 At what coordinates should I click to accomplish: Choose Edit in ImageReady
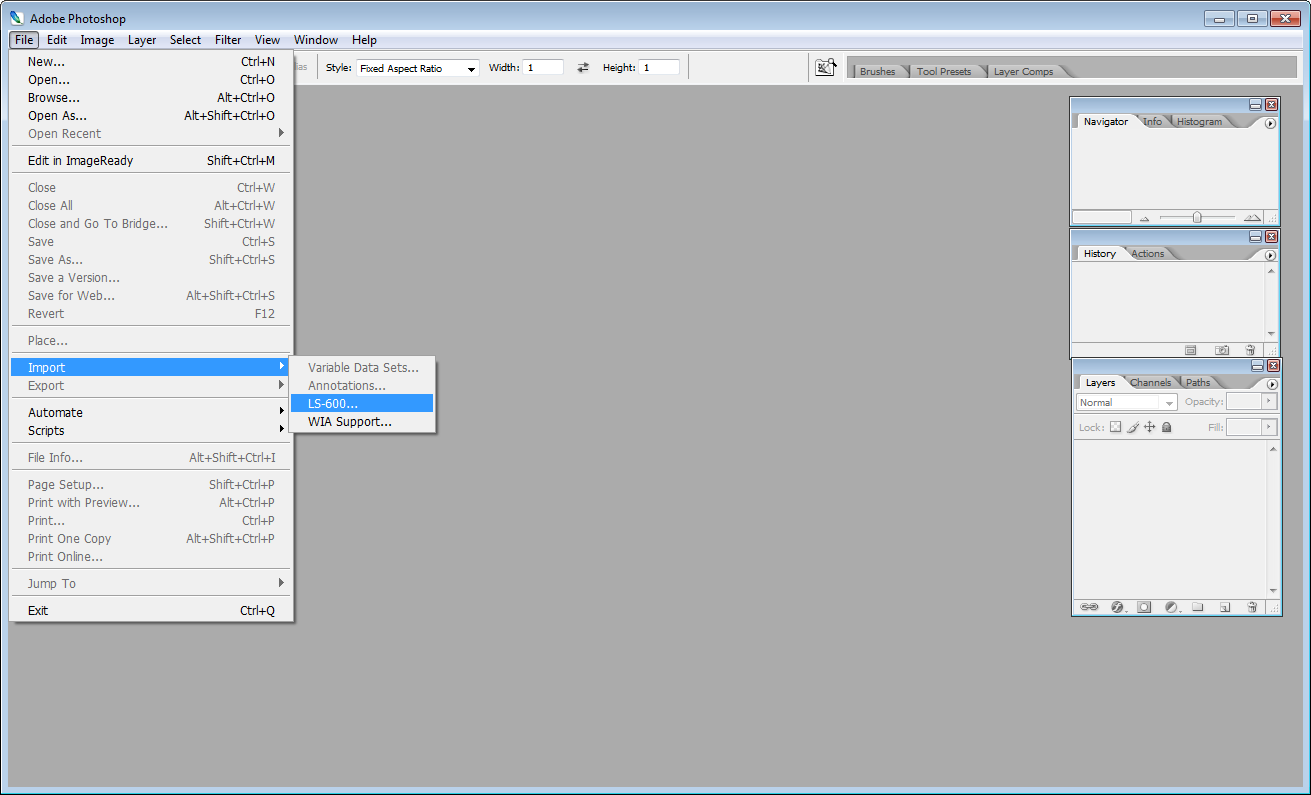click(151, 160)
